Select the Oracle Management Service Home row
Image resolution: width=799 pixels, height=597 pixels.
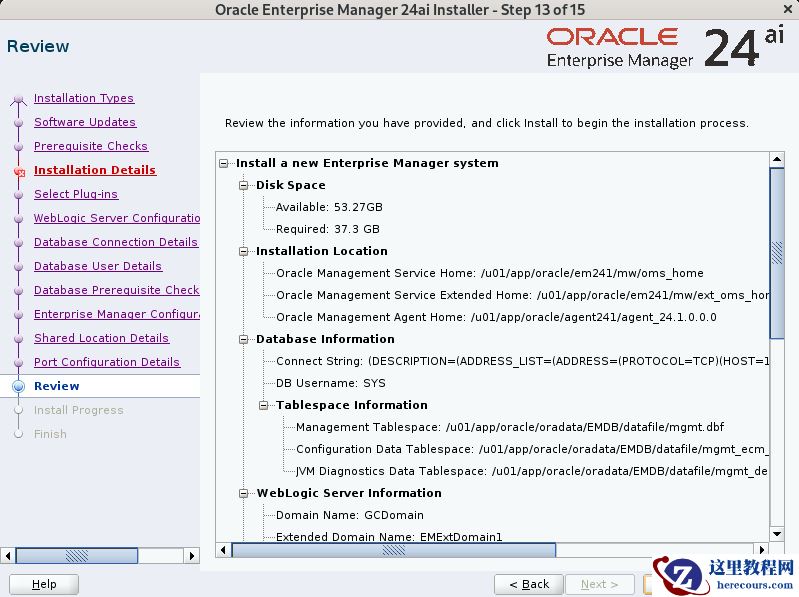pyautogui.click(x=490, y=273)
